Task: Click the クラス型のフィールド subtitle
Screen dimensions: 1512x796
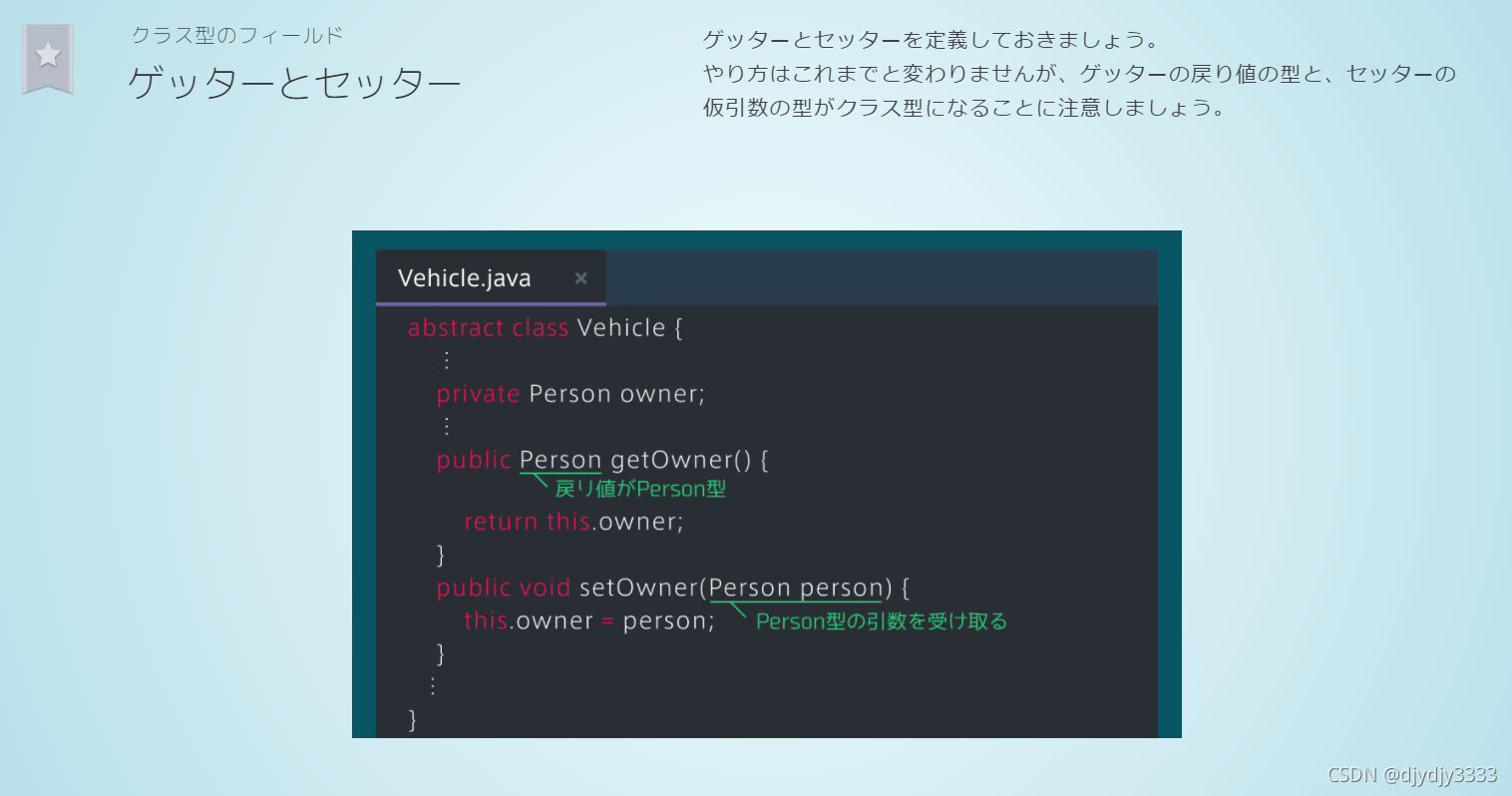Action: (x=237, y=35)
